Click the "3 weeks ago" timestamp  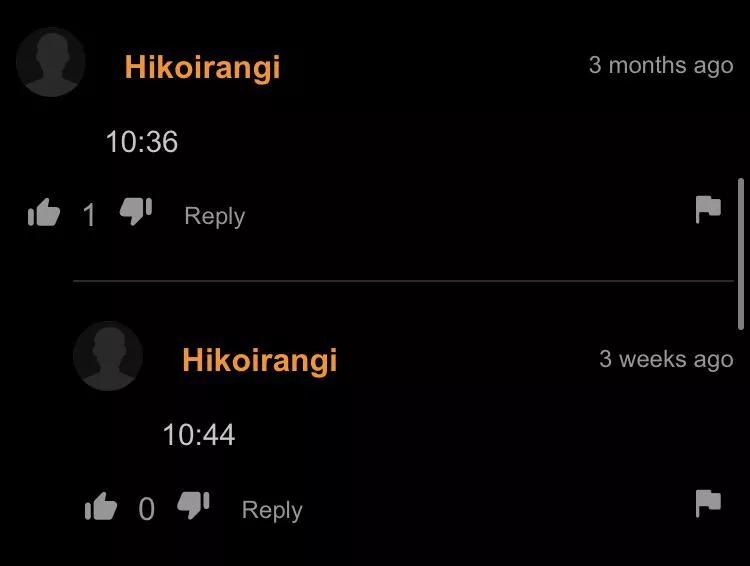pos(666,359)
